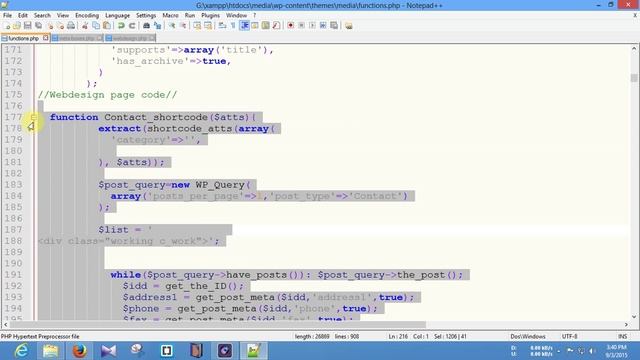Click the Close All toolbar icon
Screen dimensions: 640x360
[60, 26]
